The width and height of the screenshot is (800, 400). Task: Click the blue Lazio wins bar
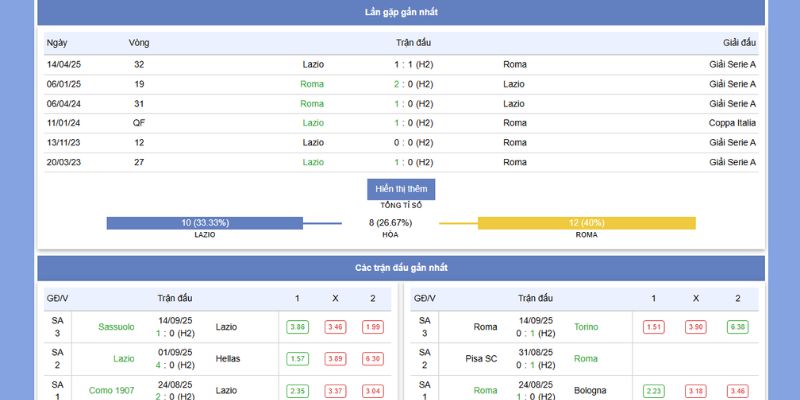click(204, 223)
